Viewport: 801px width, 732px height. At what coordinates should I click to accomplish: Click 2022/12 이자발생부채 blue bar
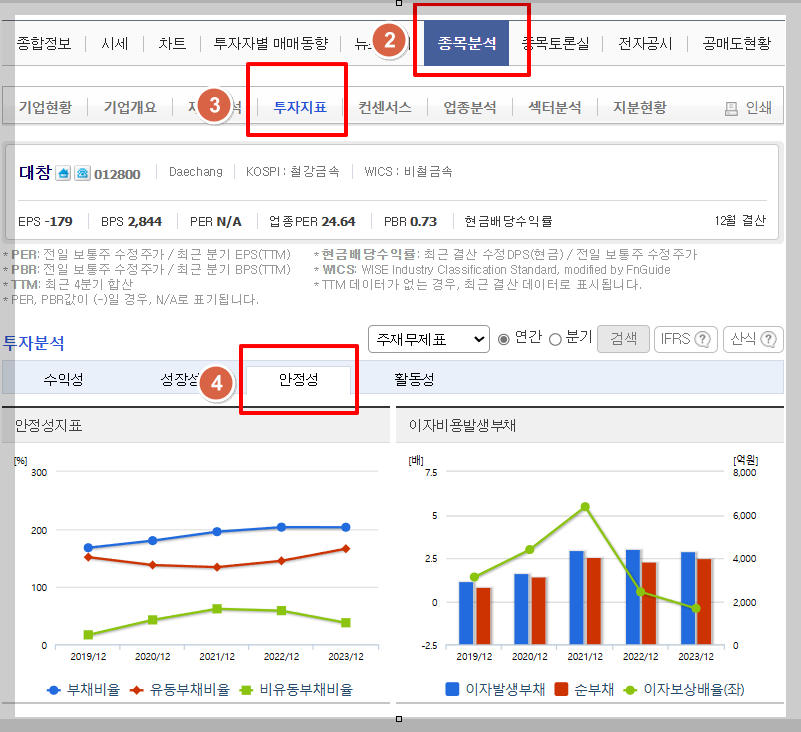click(632, 597)
